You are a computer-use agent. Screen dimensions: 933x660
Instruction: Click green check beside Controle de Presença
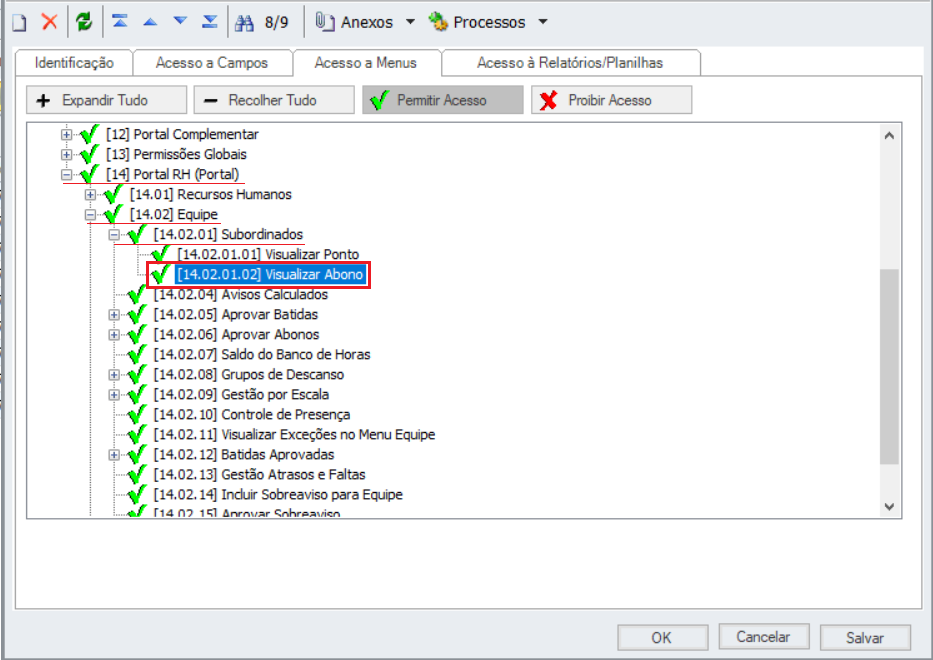[x=137, y=414]
